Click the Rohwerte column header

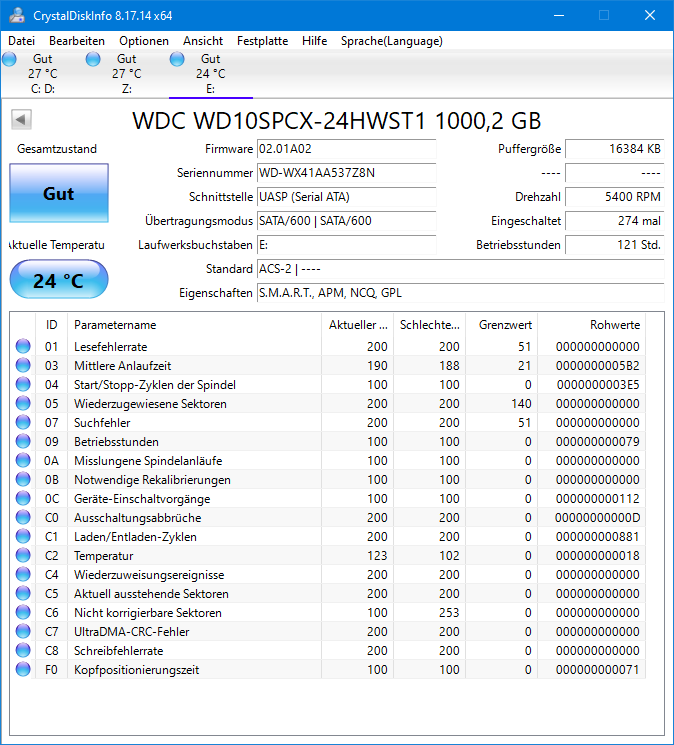pos(592,325)
